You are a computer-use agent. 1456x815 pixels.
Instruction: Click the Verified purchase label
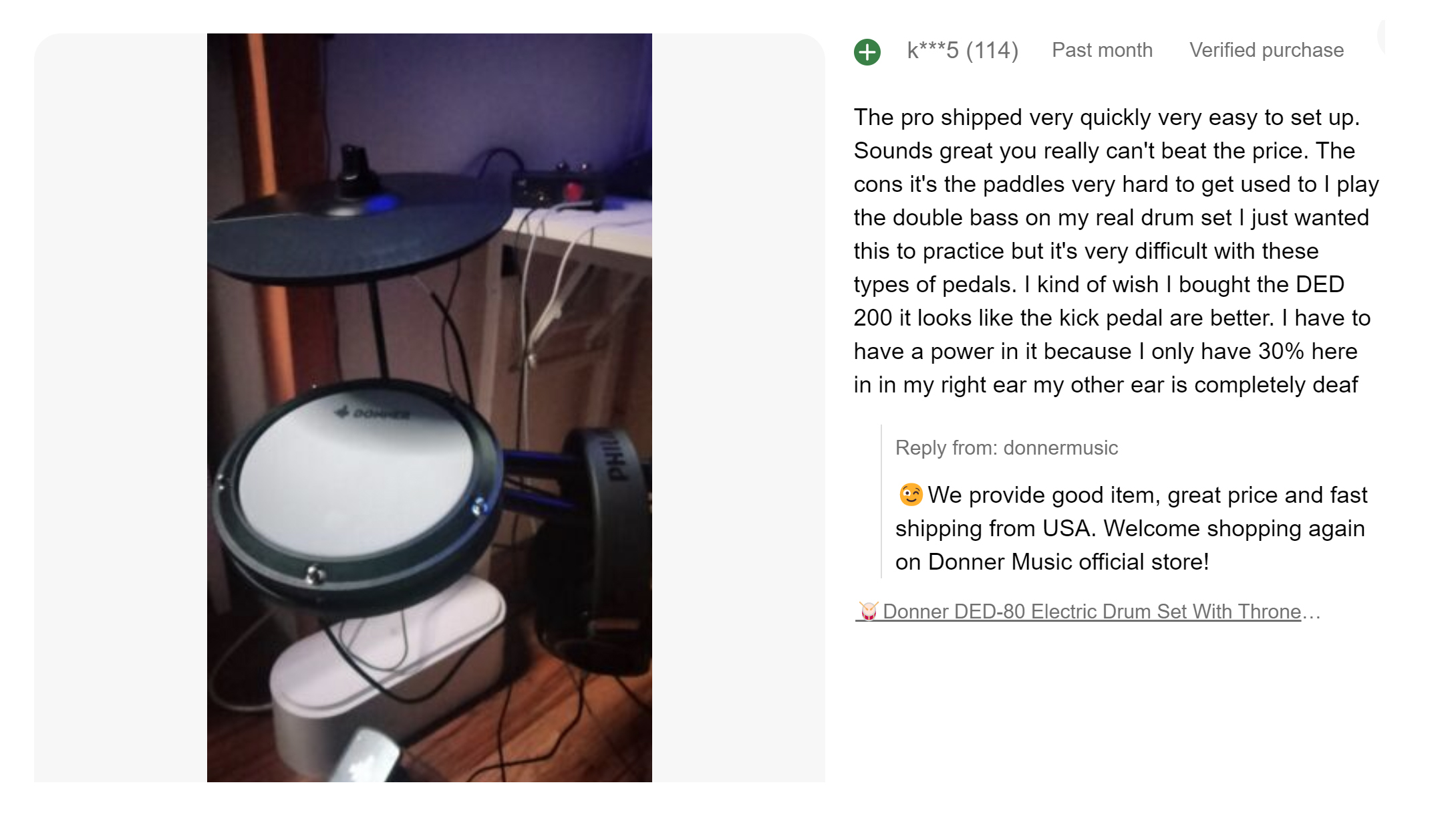coord(1266,50)
